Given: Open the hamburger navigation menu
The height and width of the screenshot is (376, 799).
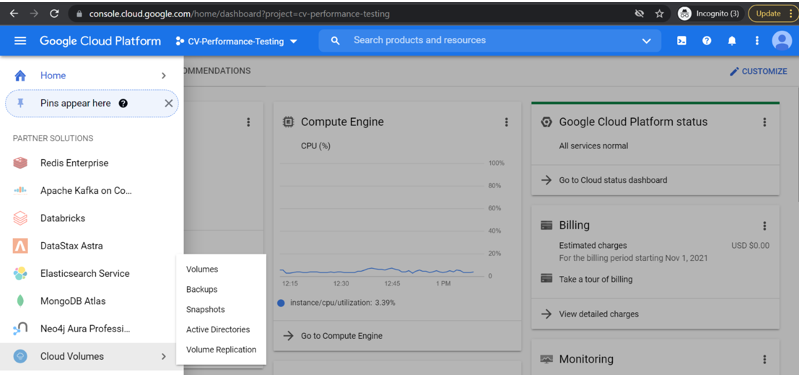Looking at the screenshot, I should [x=20, y=41].
